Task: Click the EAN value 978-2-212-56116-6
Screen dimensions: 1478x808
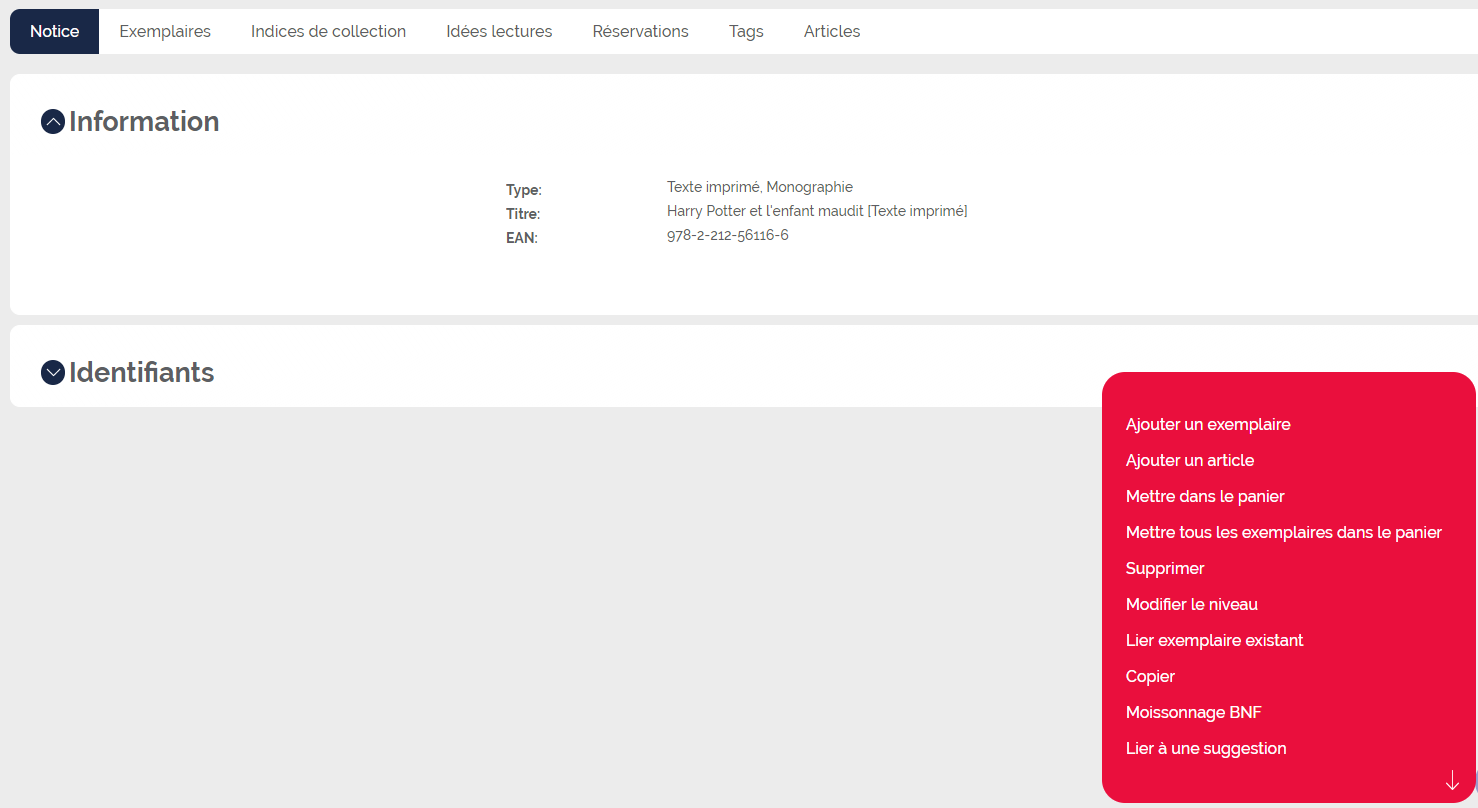Action: coord(728,235)
